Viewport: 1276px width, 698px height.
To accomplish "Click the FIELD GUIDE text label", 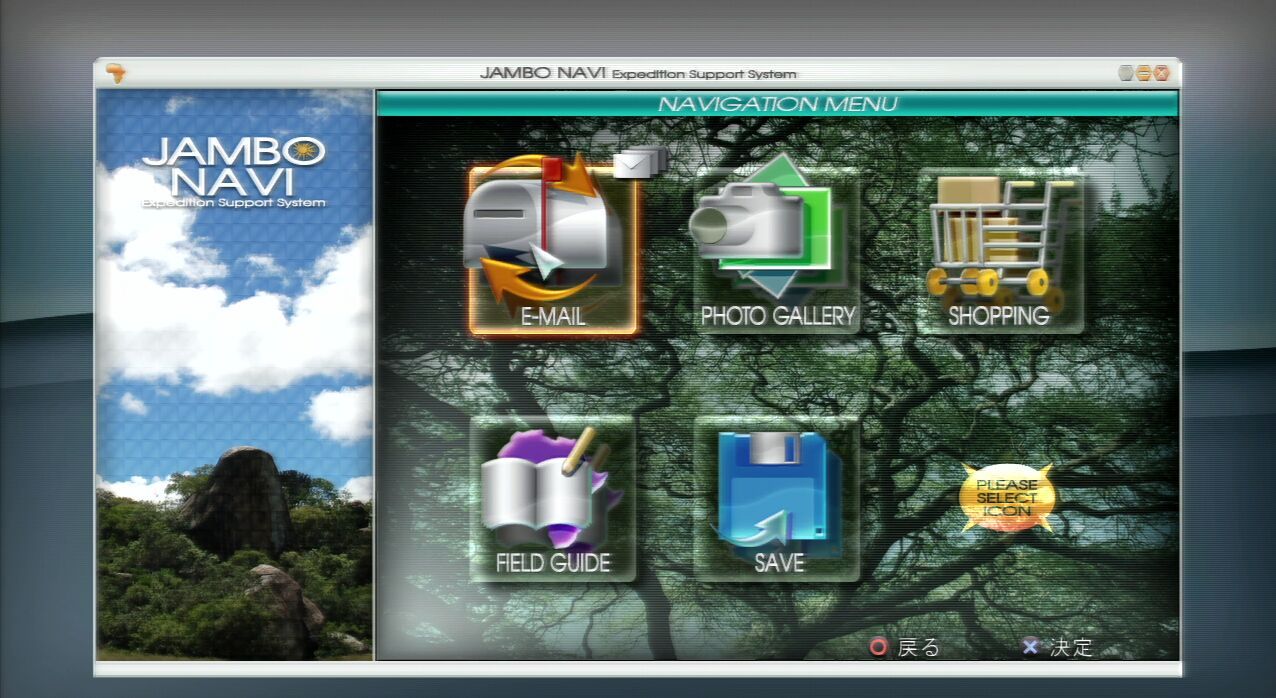I will click(x=552, y=563).
